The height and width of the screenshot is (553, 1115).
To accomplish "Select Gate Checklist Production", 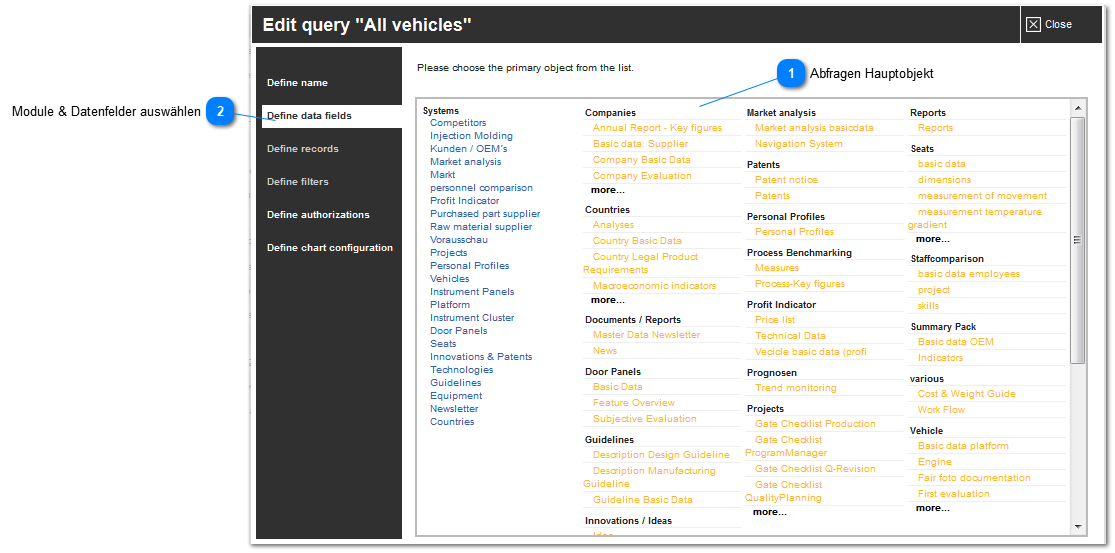I will (815, 424).
